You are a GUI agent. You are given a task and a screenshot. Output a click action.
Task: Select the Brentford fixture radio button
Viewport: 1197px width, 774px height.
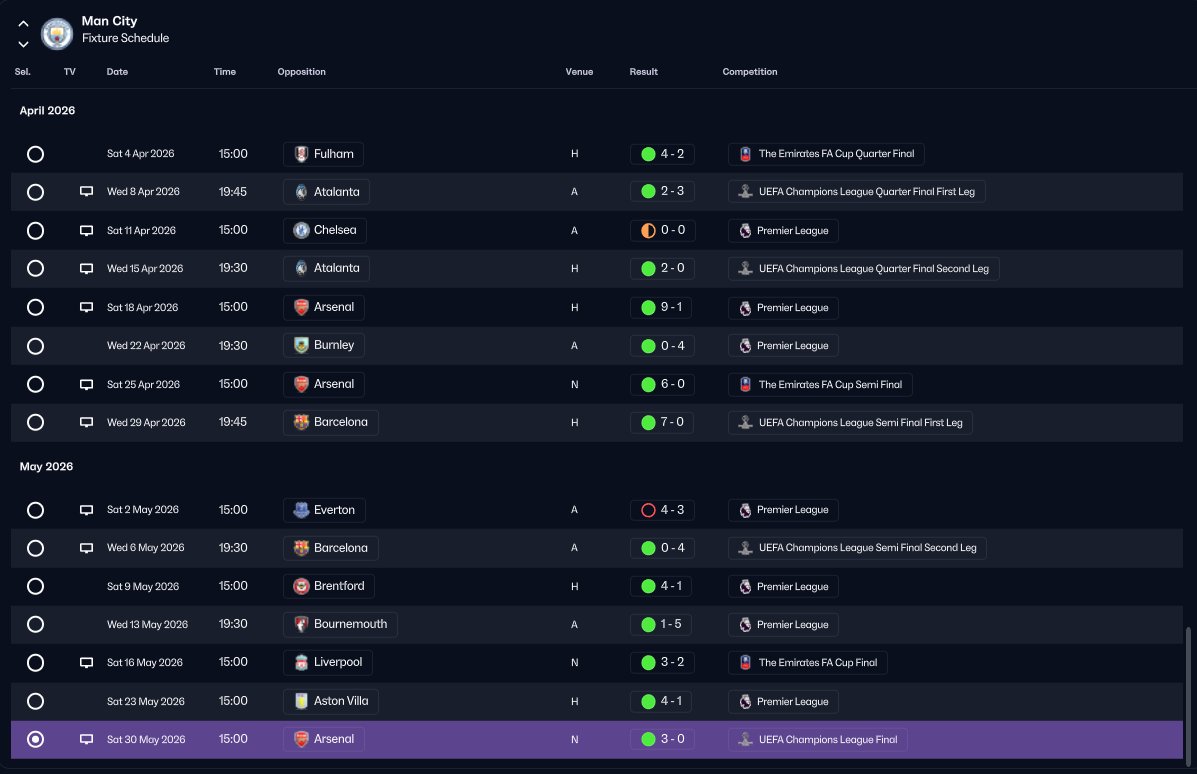coord(35,586)
